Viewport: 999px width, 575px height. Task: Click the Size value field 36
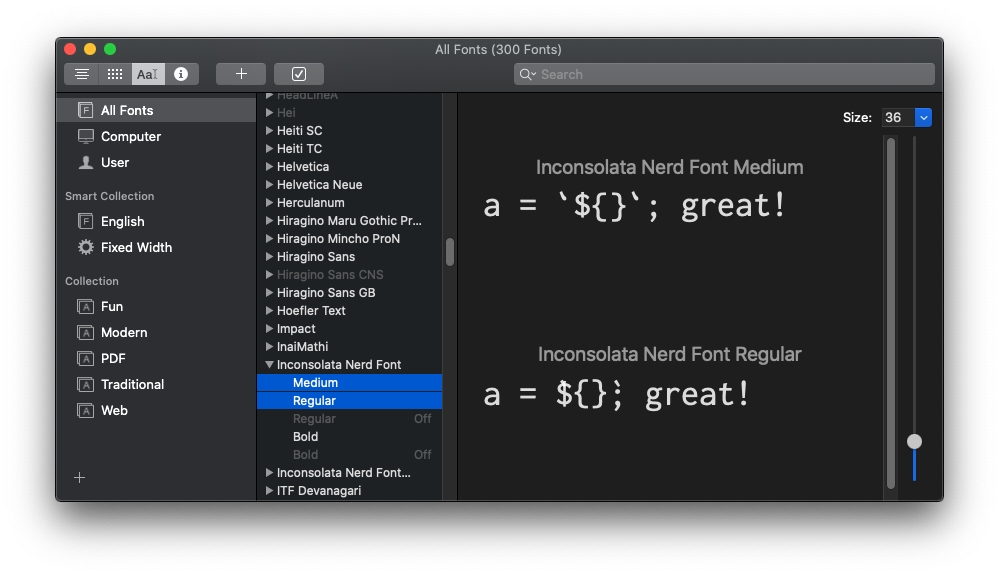point(898,117)
